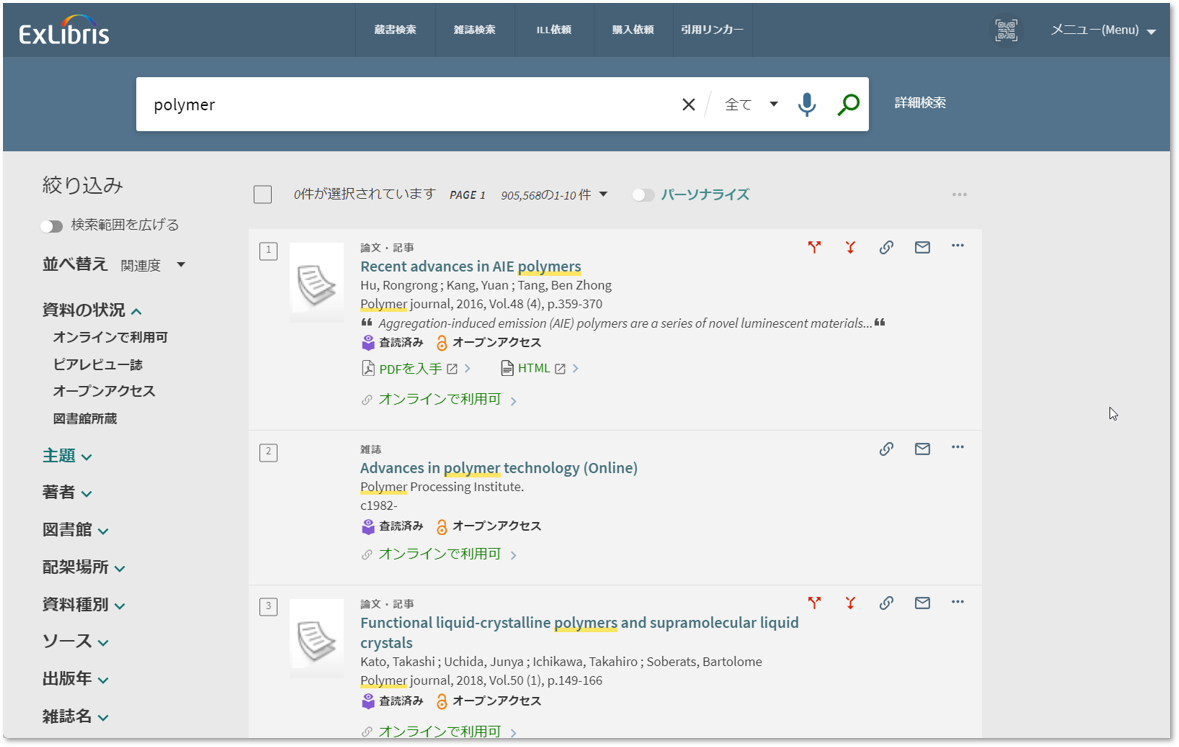The height and width of the screenshot is (747, 1179).
Task: Click the green magnifier search icon
Action: (x=848, y=104)
